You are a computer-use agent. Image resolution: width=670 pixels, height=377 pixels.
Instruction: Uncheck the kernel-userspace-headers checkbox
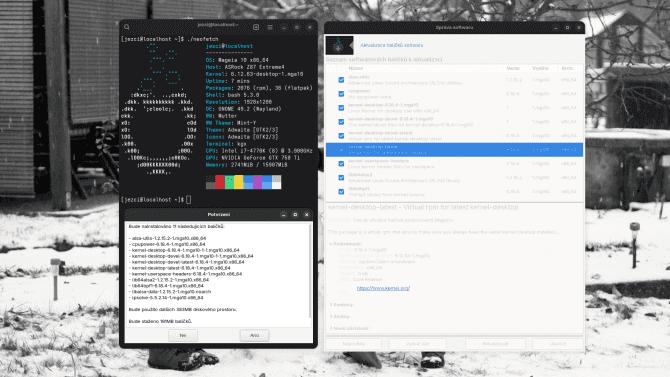pos(341,164)
